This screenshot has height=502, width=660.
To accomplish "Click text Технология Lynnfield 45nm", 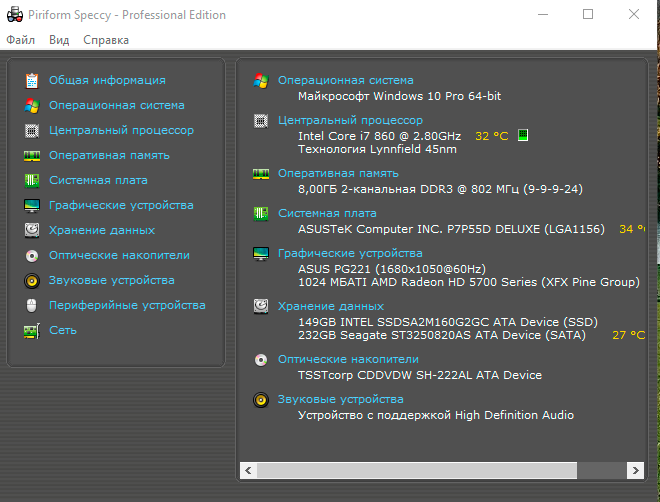I will point(377,149).
